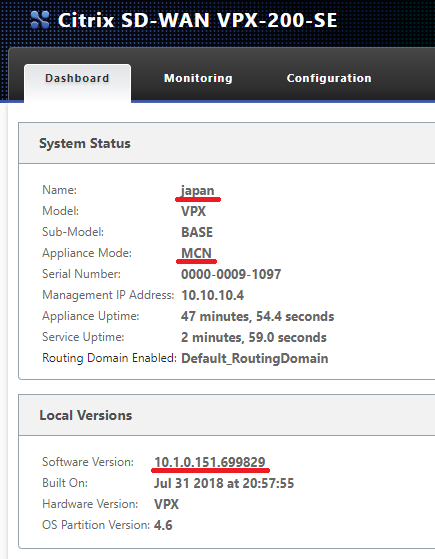The width and height of the screenshot is (435, 559).
Task: Open the Dashboard tab
Action: (77, 83)
